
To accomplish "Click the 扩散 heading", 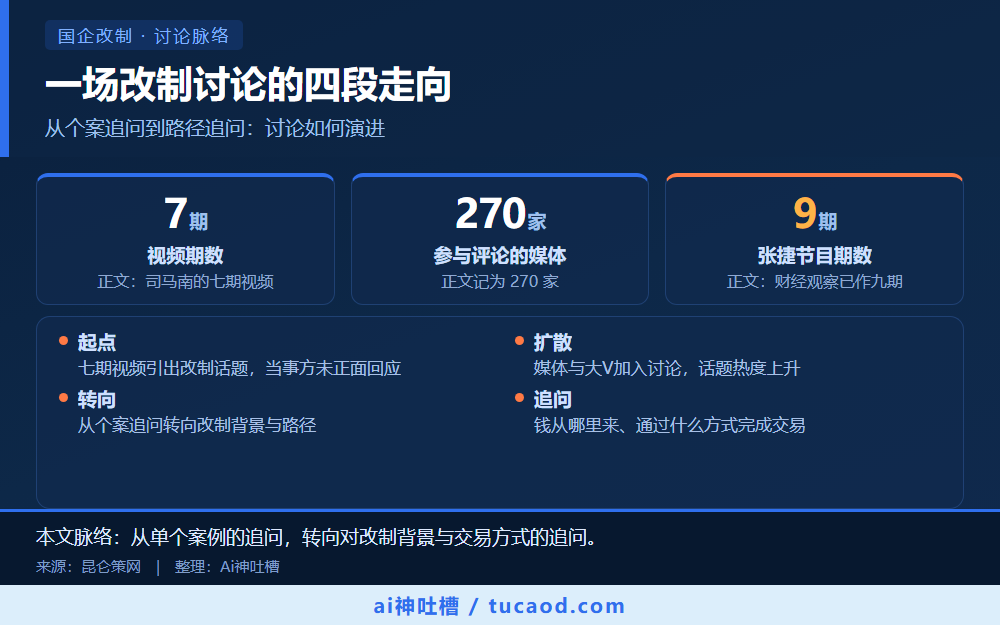I will [553, 342].
